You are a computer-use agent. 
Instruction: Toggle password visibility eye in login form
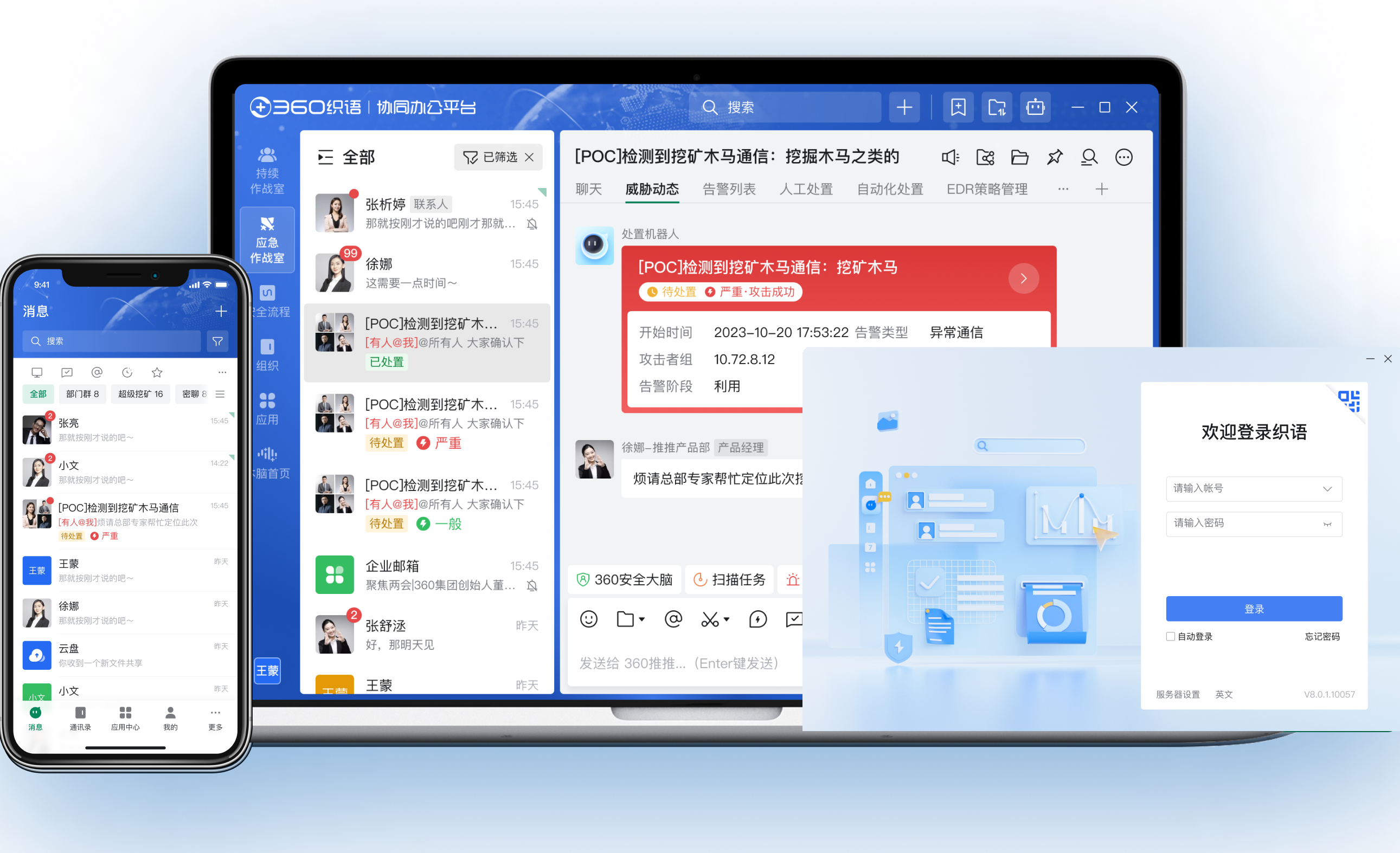coord(1327,524)
